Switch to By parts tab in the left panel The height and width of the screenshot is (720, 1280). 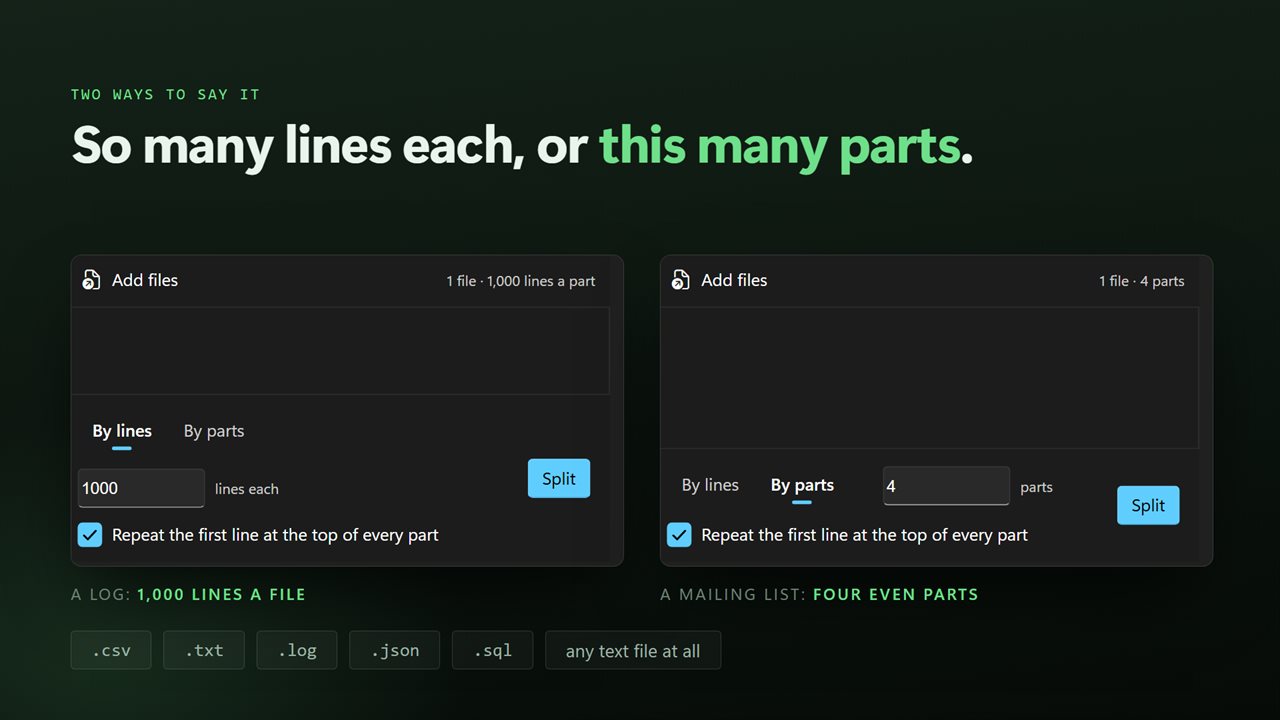tap(214, 431)
